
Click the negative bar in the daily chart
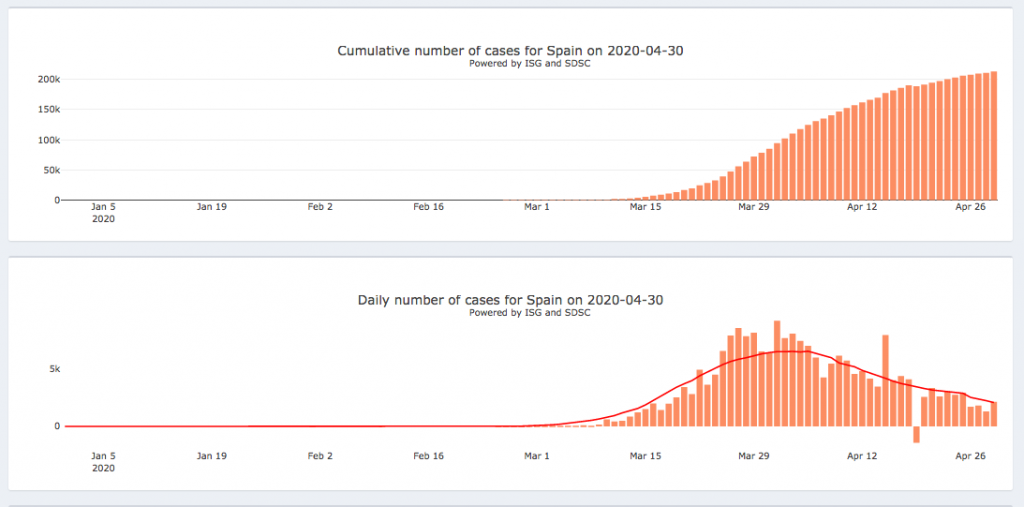[915, 434]
